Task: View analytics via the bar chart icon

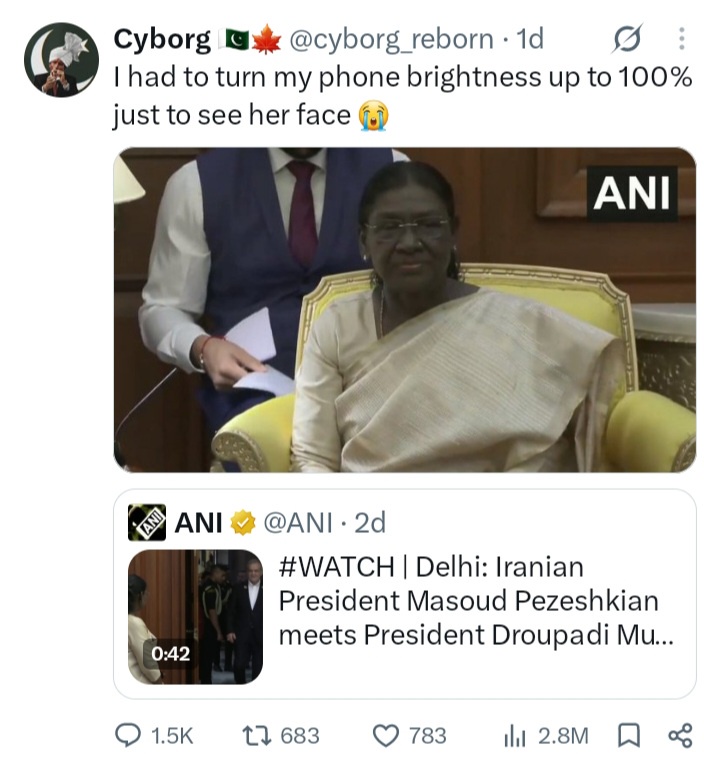Action: click(x=514, y=736)
